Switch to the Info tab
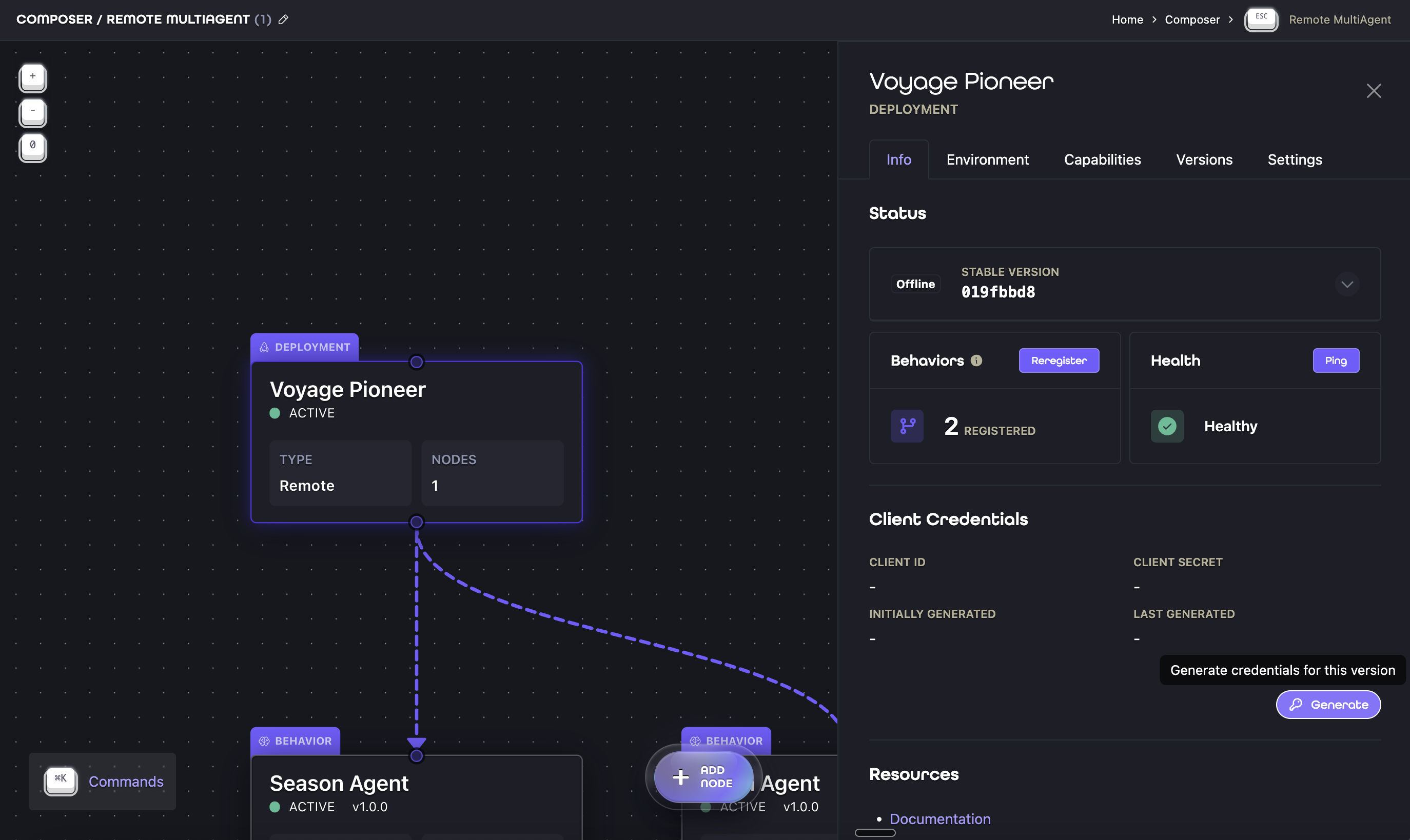This screenshot has height=840, width=1410. tap(898, 159)
